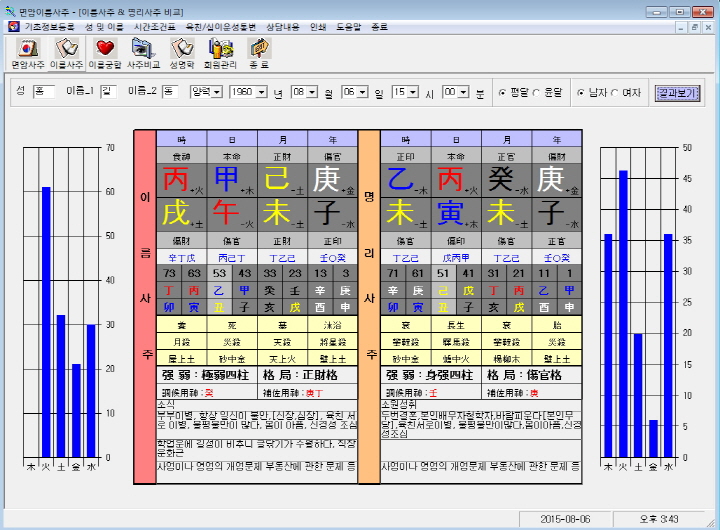The width and height of the screenshot is (720, 530).
Task: Click the 火 bar in the left chart
Action: (46, 322)
